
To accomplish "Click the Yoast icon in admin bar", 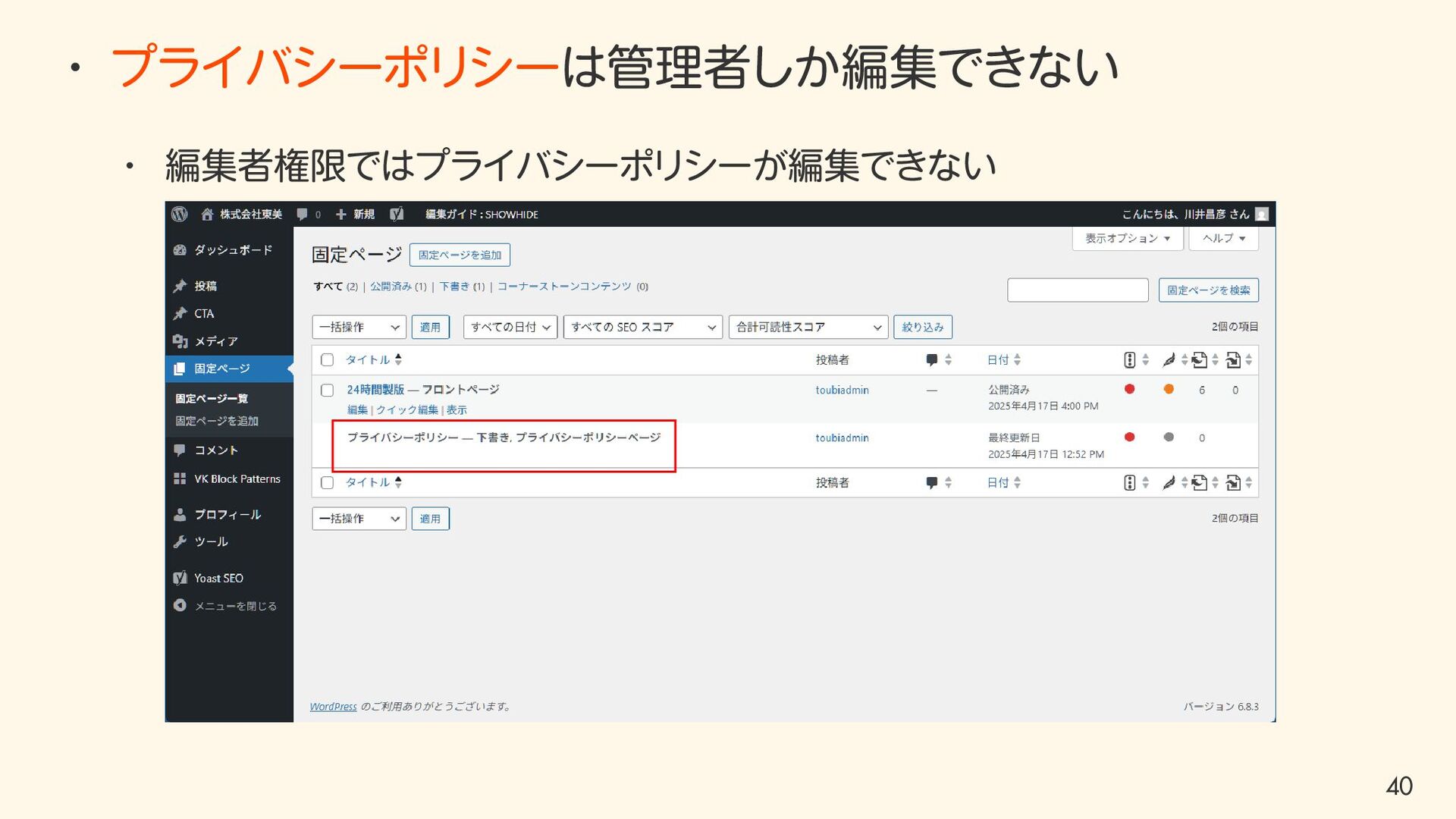I will click(x=397, y=215).
